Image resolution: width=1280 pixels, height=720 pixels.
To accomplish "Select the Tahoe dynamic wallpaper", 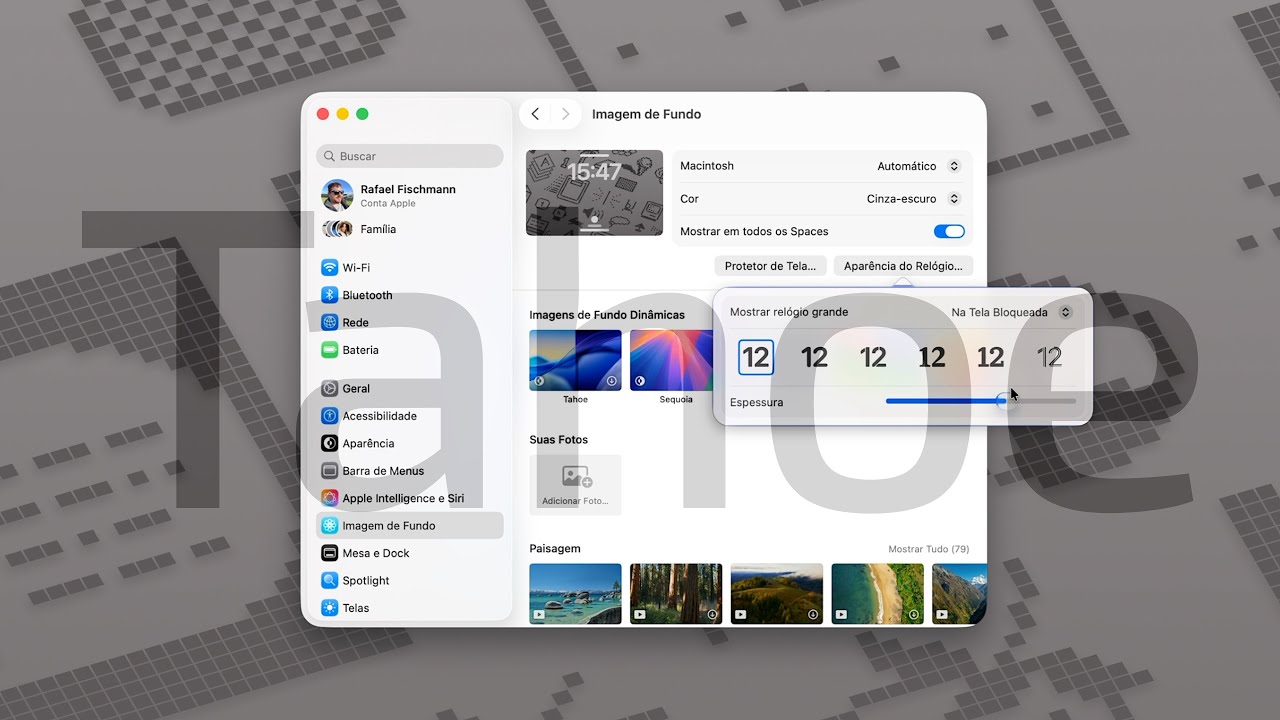I will (x=575, y=360).
